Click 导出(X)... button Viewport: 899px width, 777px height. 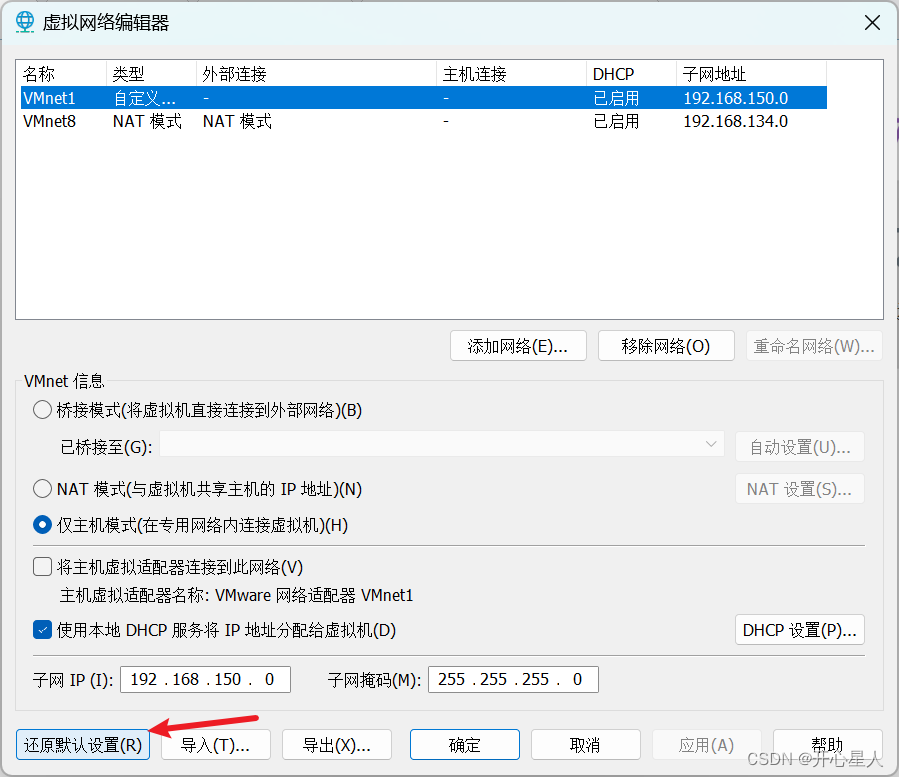(337, 745)
